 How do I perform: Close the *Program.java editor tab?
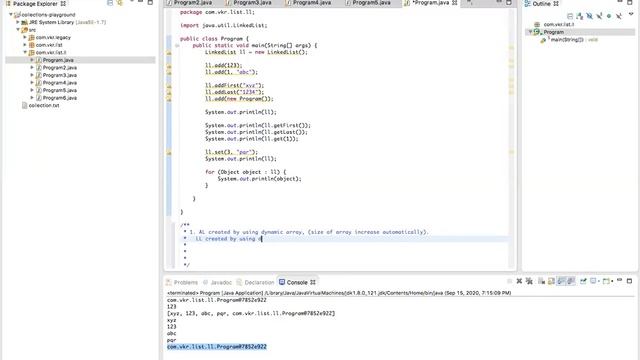coord(455,3)
